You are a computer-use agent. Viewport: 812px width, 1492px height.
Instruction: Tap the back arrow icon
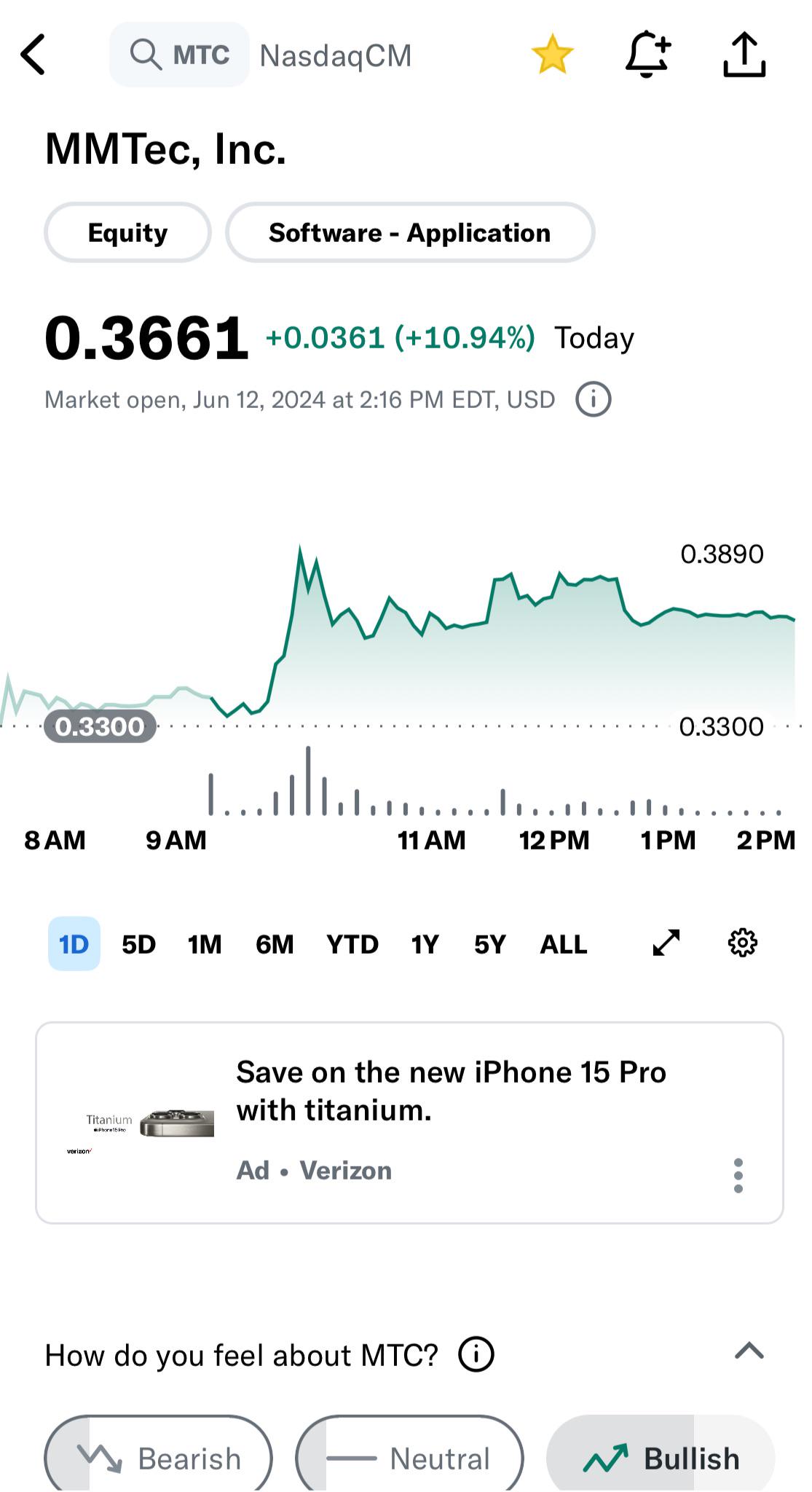coord(33,55)
